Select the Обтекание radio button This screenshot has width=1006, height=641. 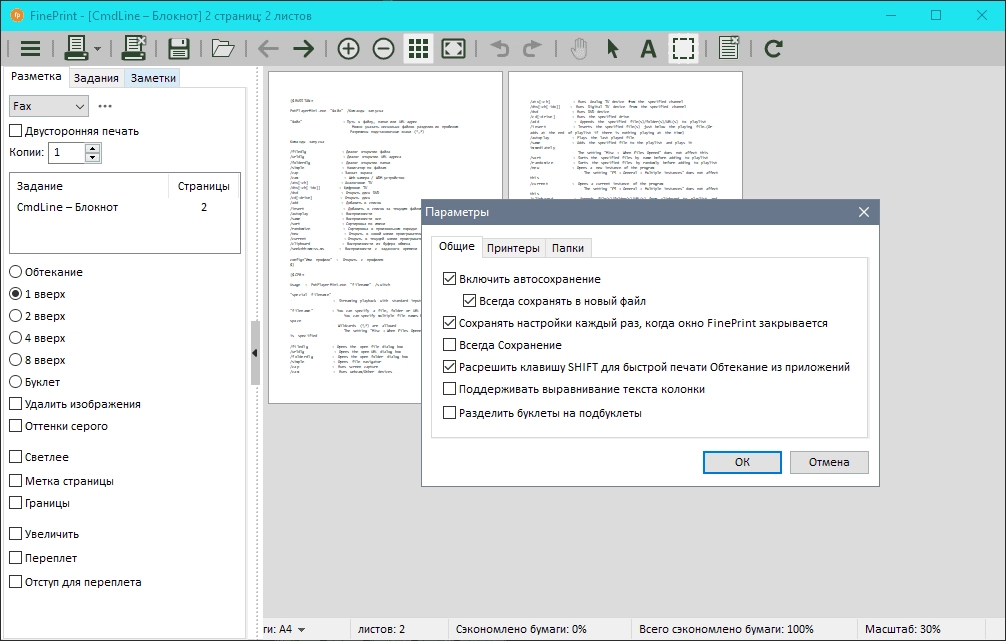(x=15, y=272)
